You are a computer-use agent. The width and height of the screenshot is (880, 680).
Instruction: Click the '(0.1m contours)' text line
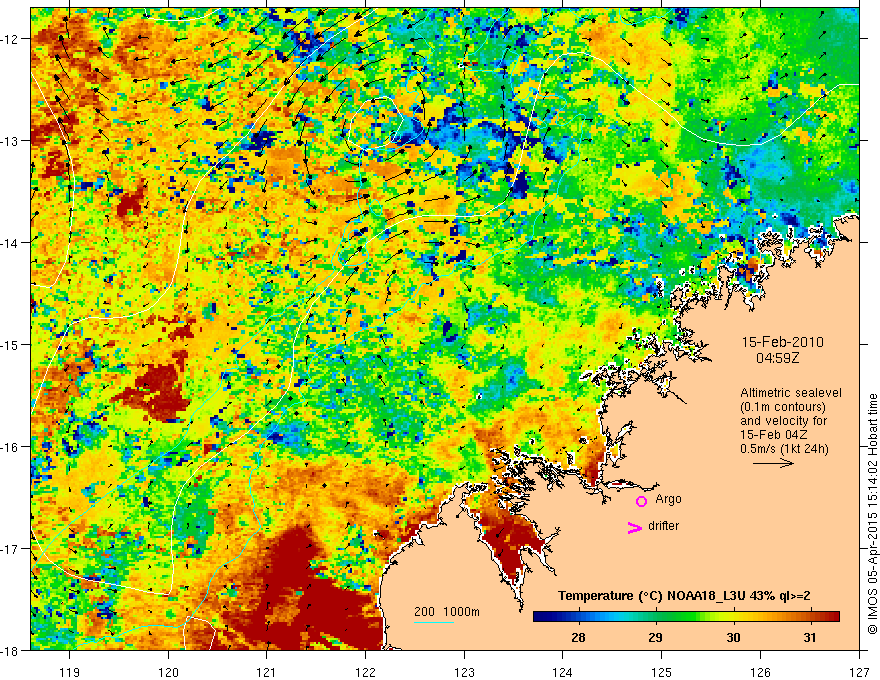point(783,407)
